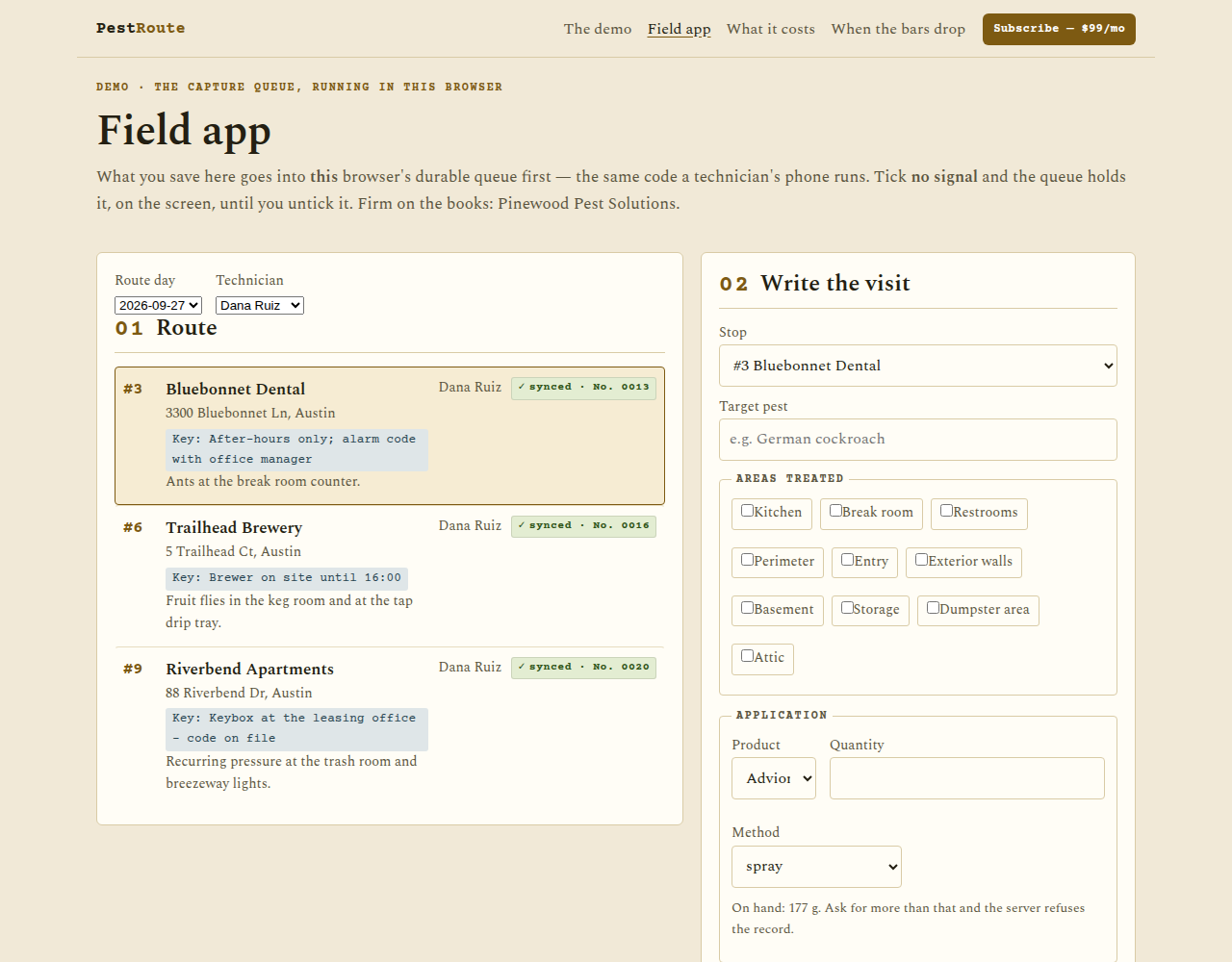Click address 3300 Bluebonnet Ln, Austin
This screenshot has width=1232, height=962.
(x=250, y=414)
